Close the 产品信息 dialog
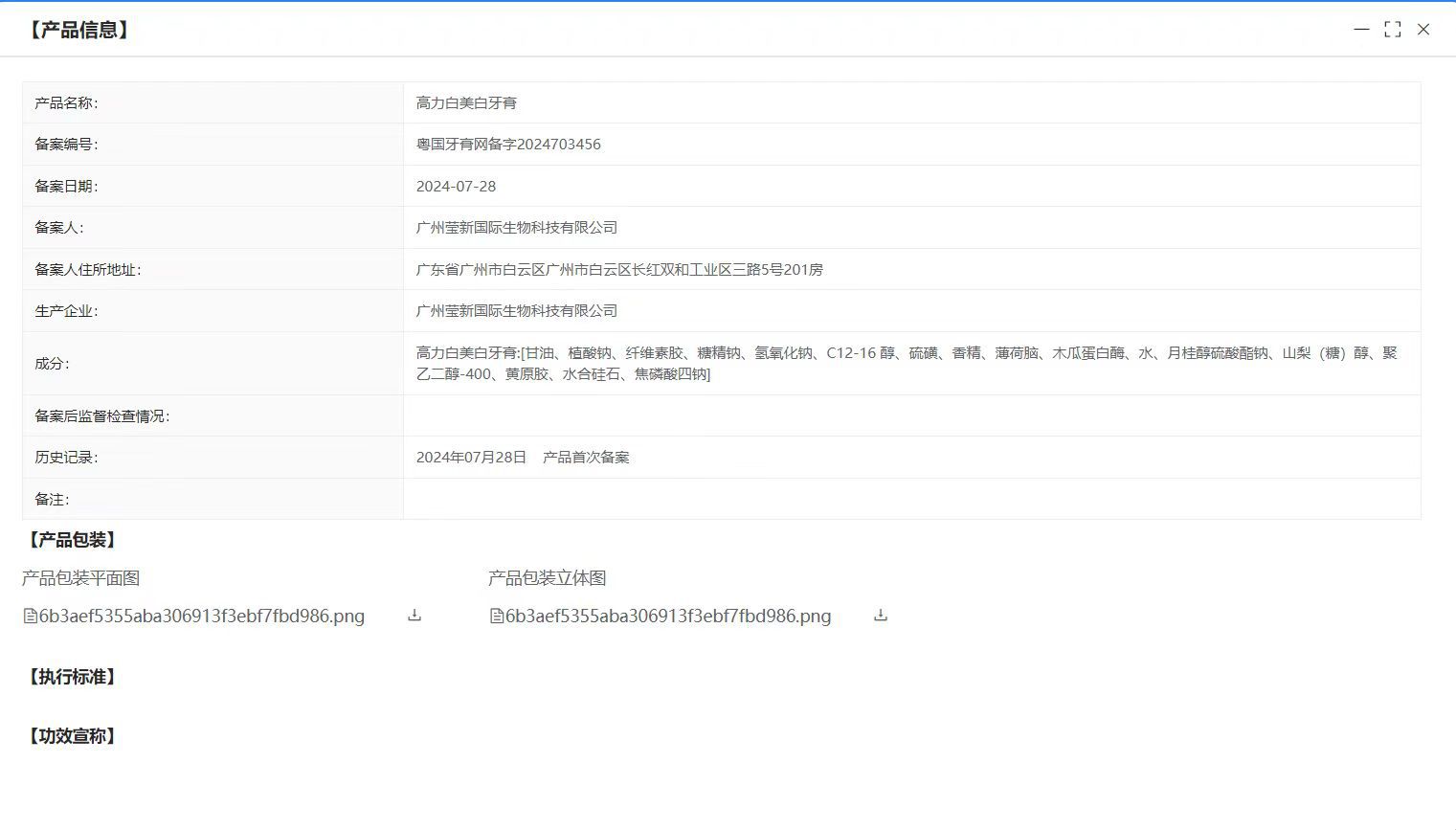The image size is (1456, 830). [x=1423, y=30]
